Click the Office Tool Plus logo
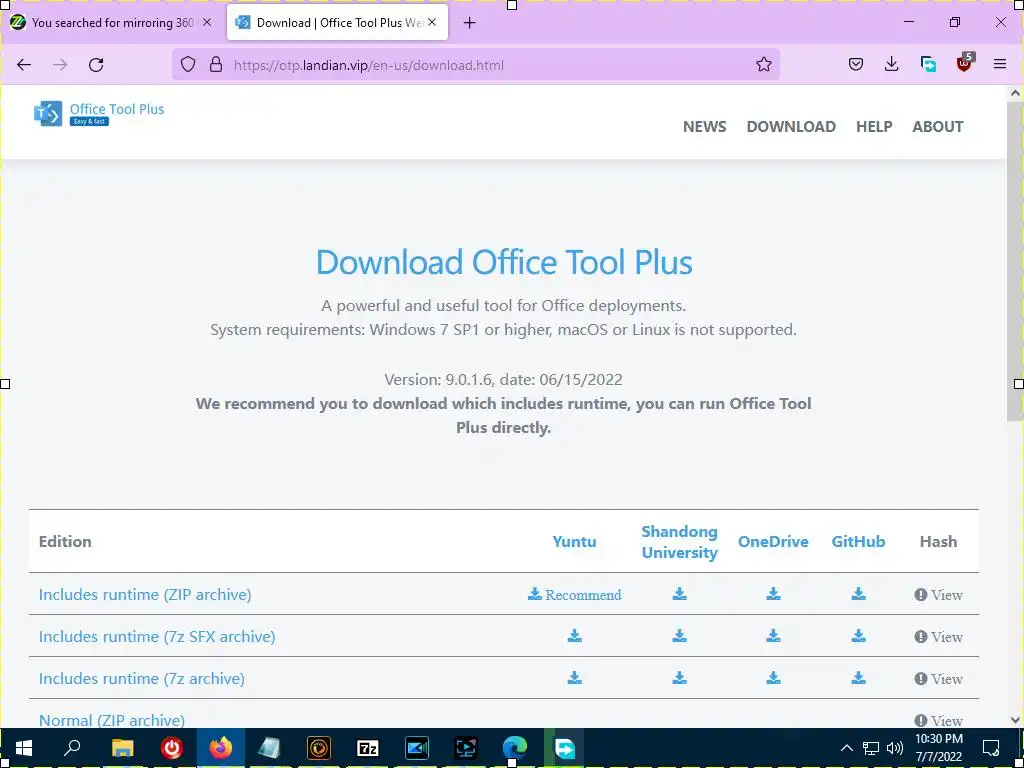The image size is (1024, 768). click(x=99, y=113)
